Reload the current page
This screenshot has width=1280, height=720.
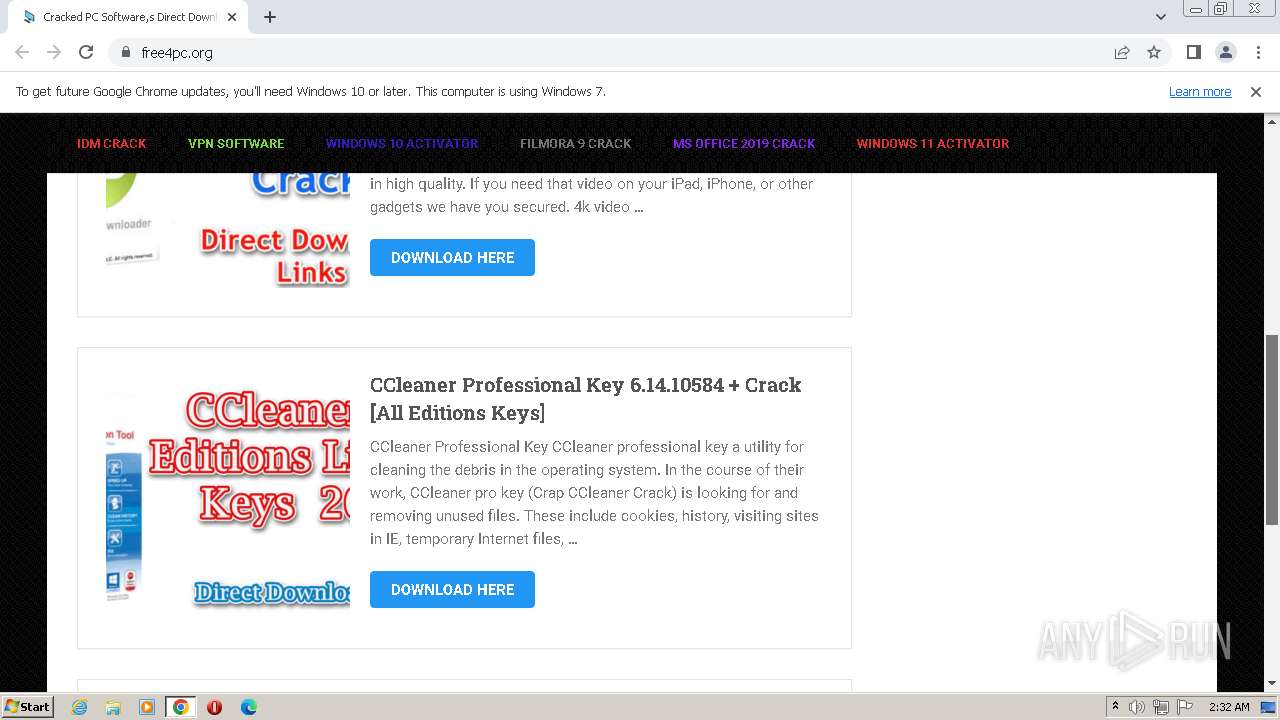tap(86, 52)
